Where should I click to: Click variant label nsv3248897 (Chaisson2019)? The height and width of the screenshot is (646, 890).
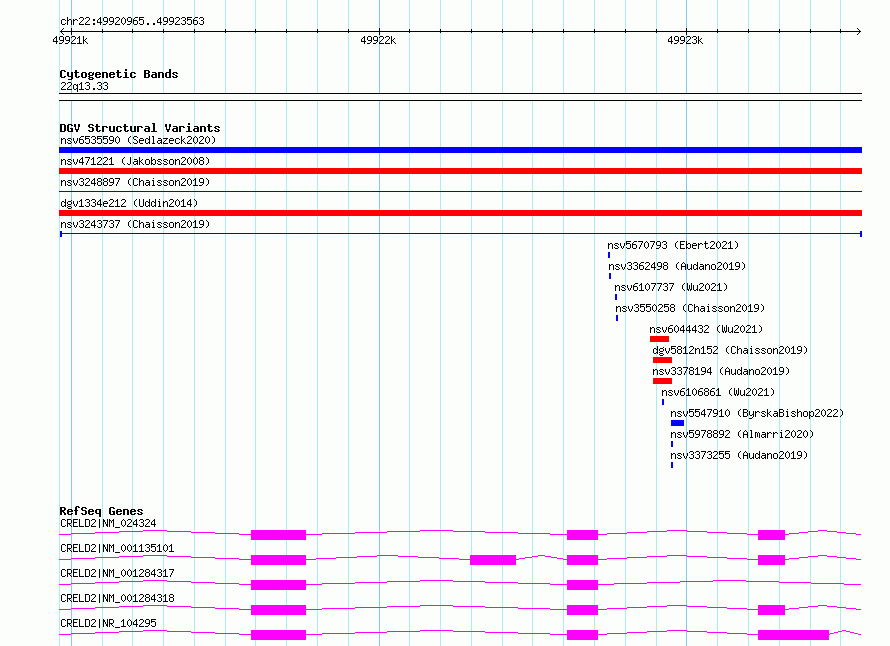click(135, 182)
